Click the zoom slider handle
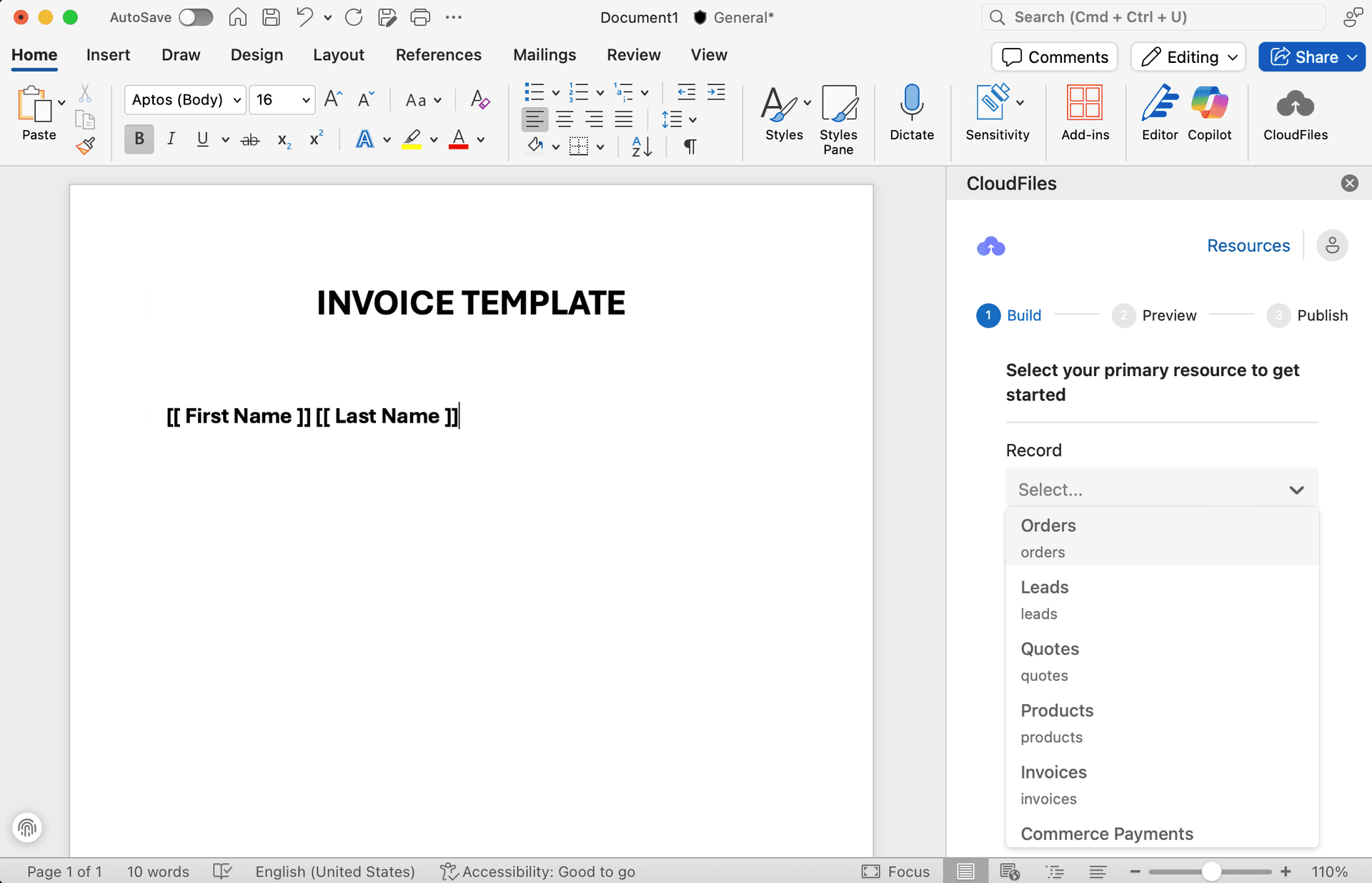 click(1211, 872)
